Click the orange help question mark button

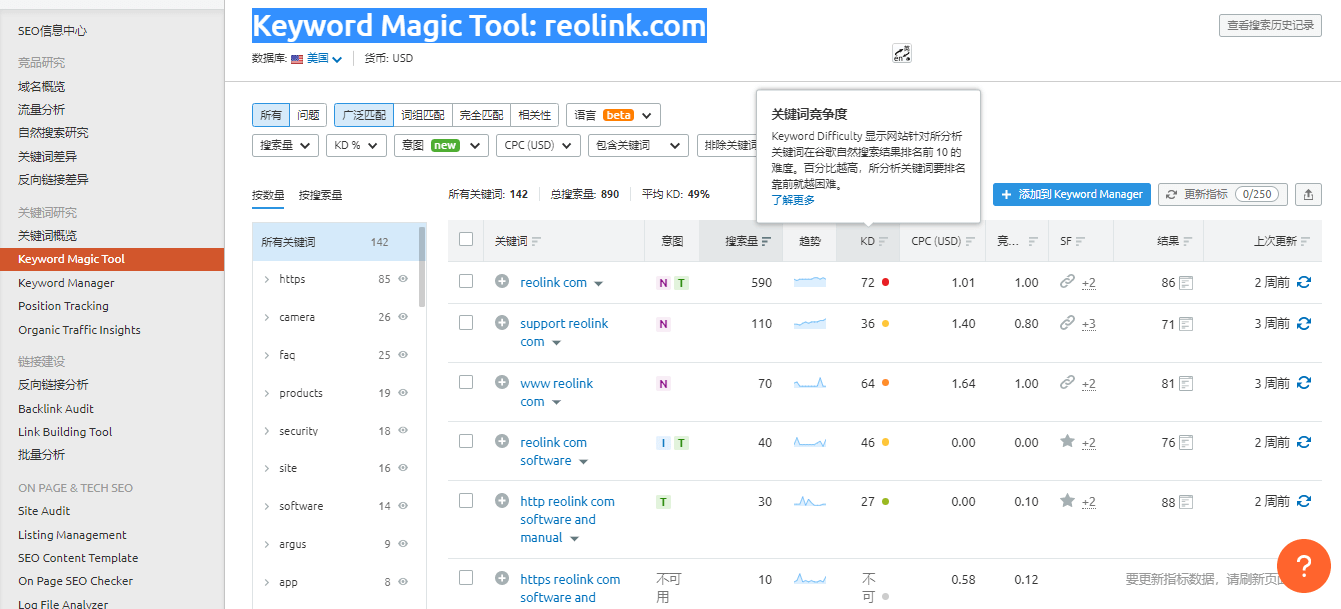click(1304, 567)
